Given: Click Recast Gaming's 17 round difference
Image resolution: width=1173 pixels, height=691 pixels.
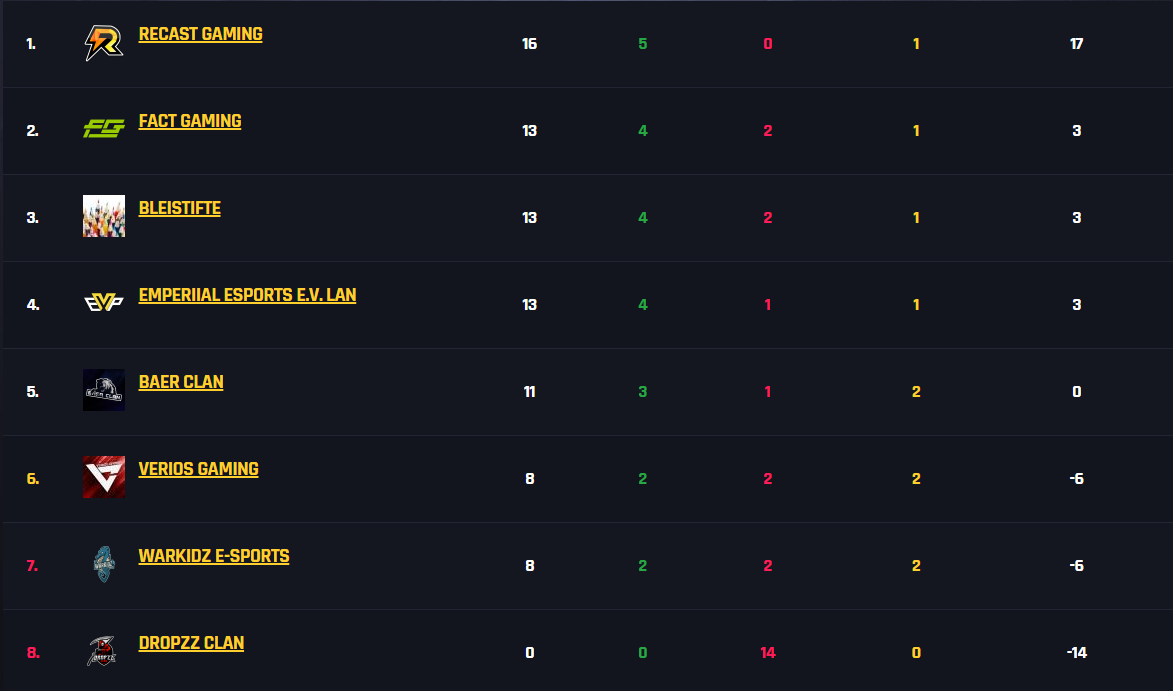Looking at the screenshot, I should 1076,43.
